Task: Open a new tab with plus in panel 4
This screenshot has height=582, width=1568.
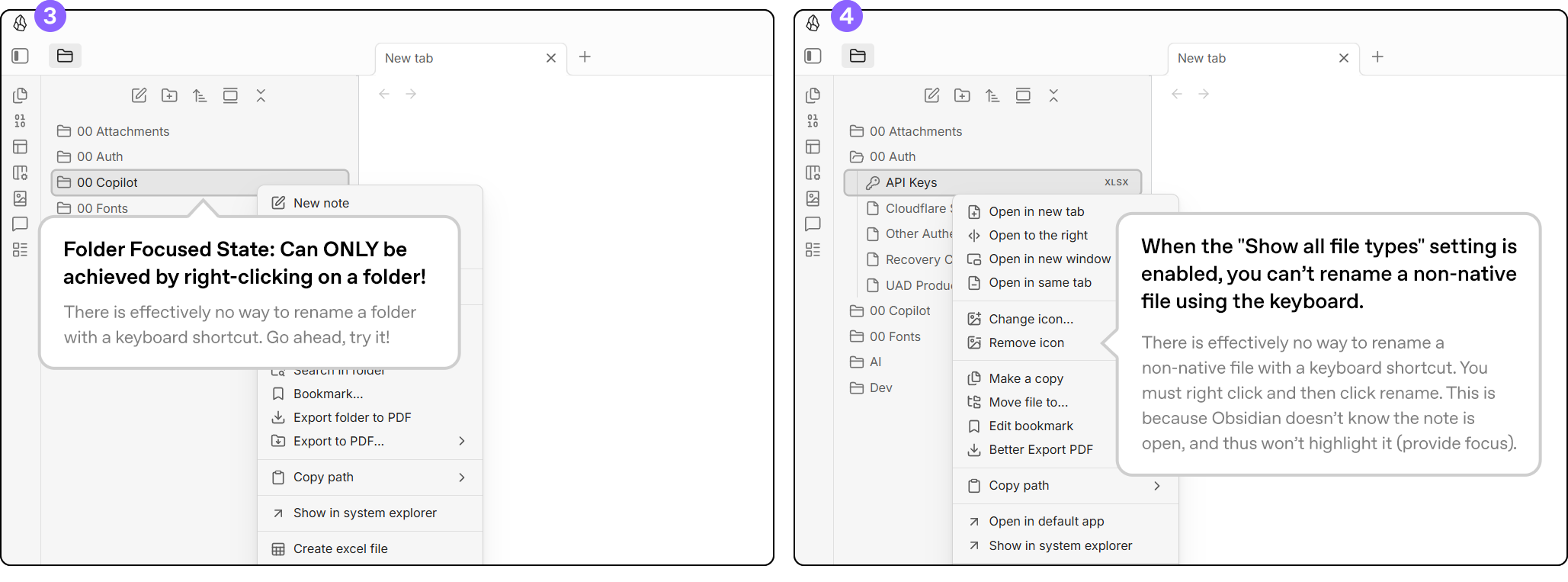Action: point(1377,57)
